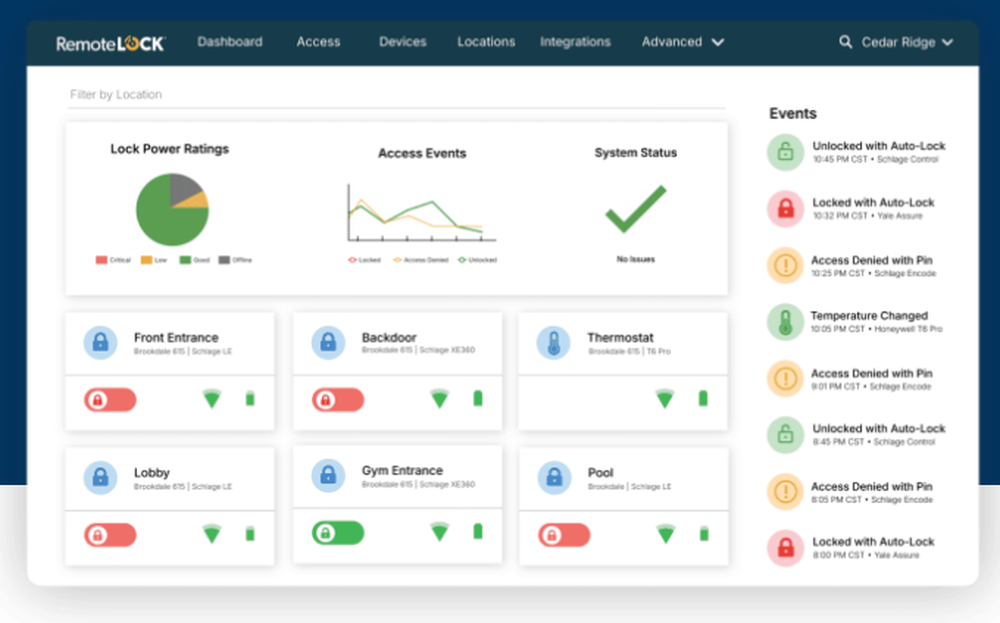The height and width of the screenshot is (623, 1000).
Task: Collapse the Advanced chevron in the navigation
Action: [x=716, y=42]
